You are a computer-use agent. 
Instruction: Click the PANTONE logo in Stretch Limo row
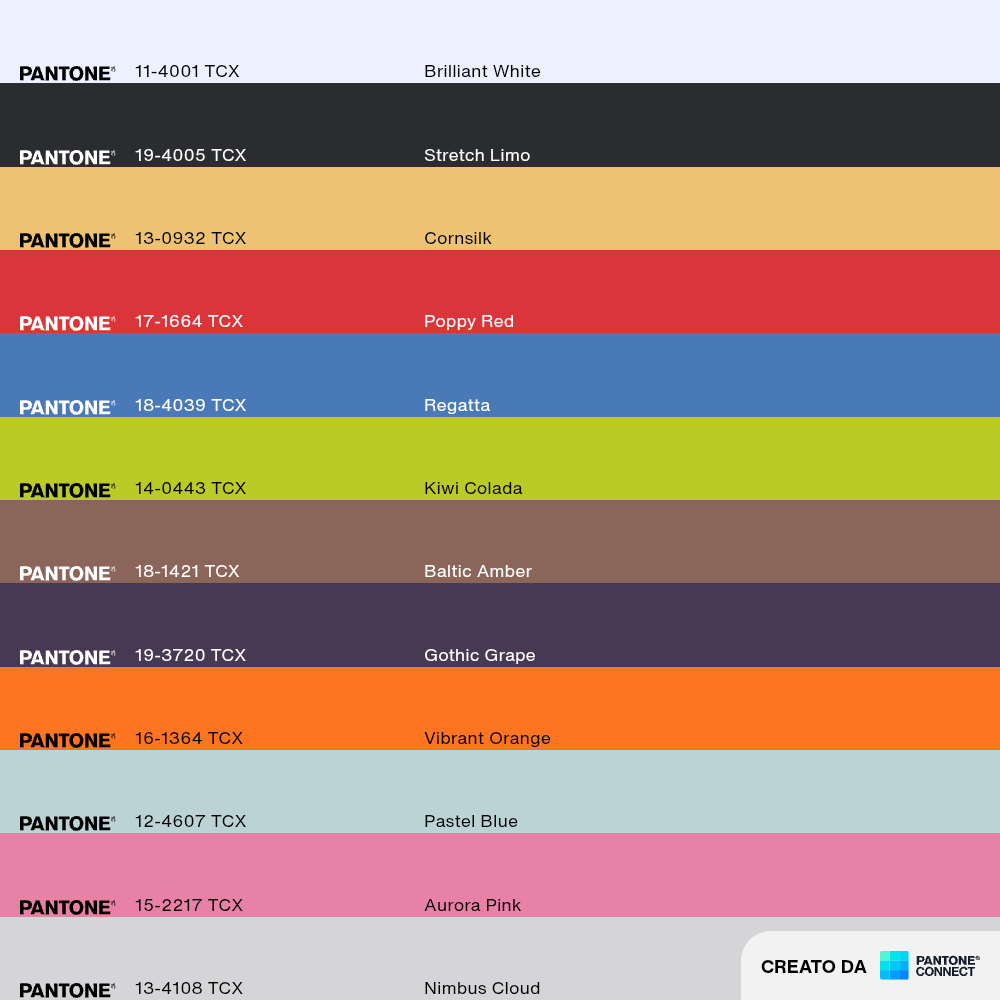point(67,158)
